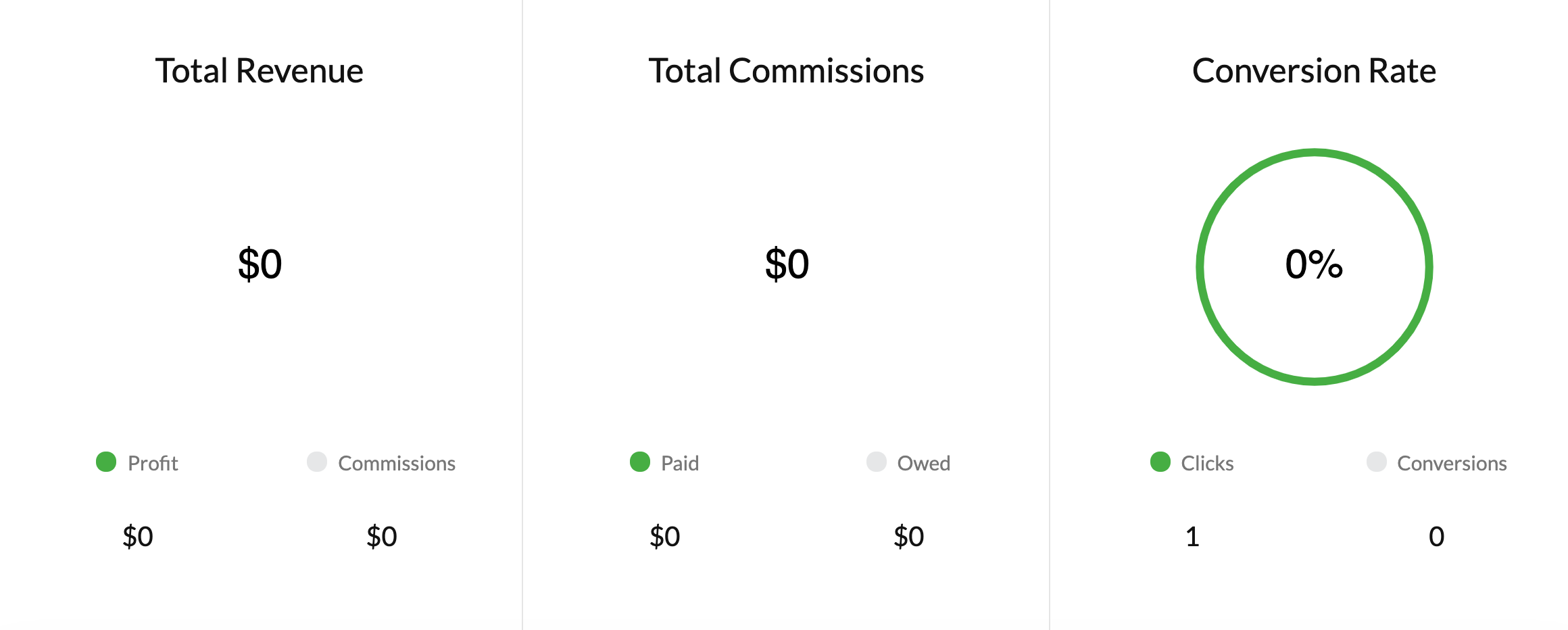
Task: Click the gray Conversions legend dot
Action: (x=1377, y=462)
